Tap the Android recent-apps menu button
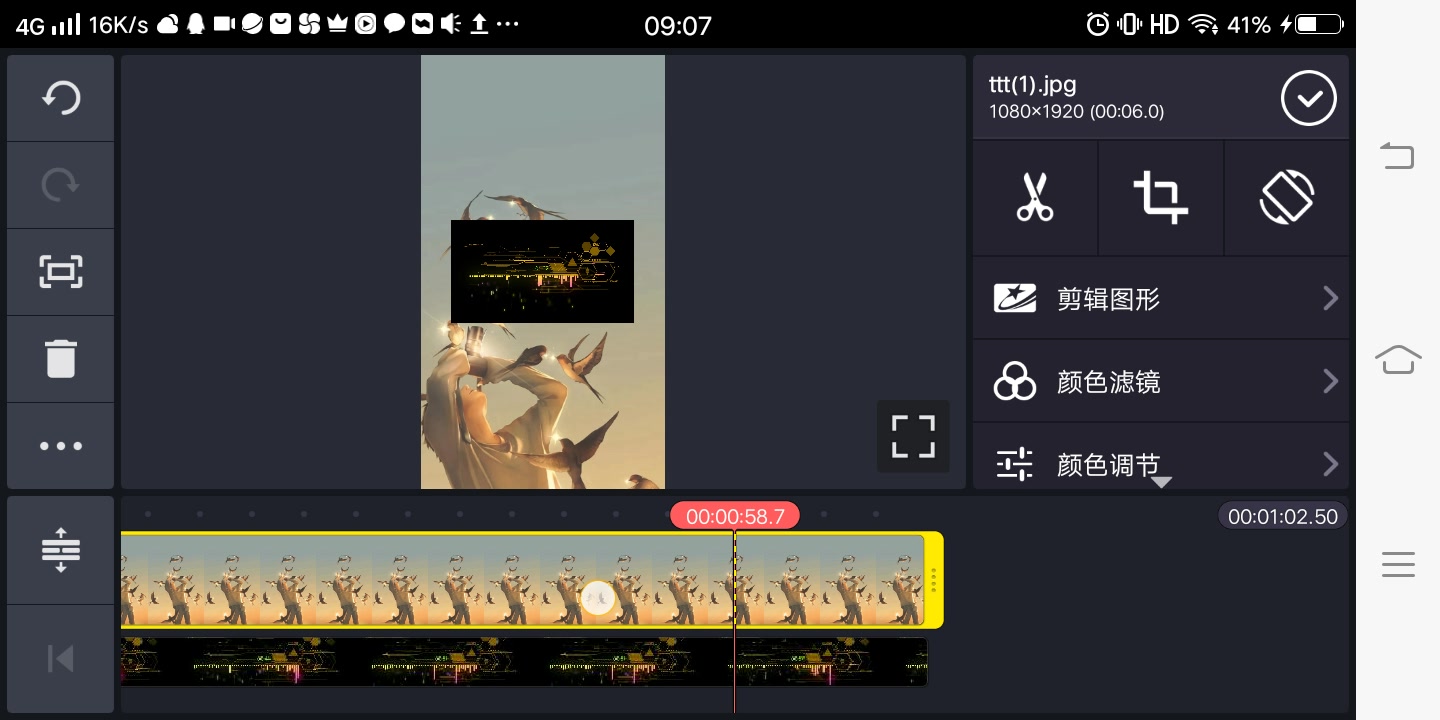Viewport: 1440px width, 720px height. point(1398,564)
